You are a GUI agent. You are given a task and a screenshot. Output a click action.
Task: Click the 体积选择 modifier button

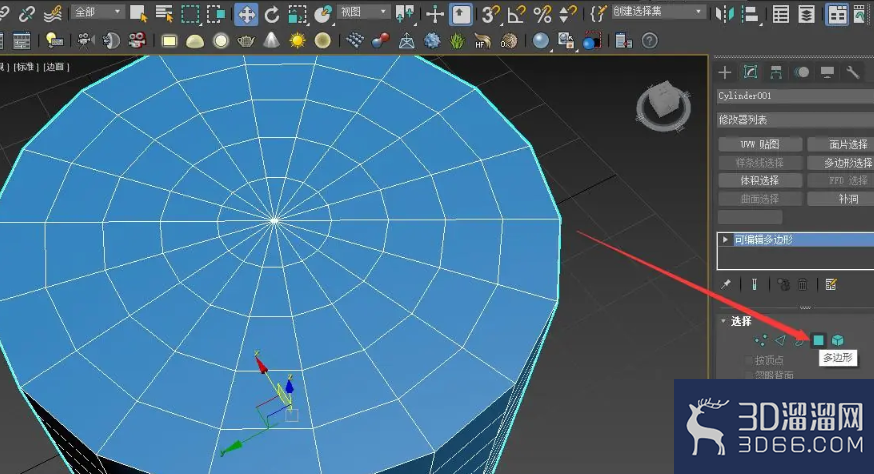760,181
